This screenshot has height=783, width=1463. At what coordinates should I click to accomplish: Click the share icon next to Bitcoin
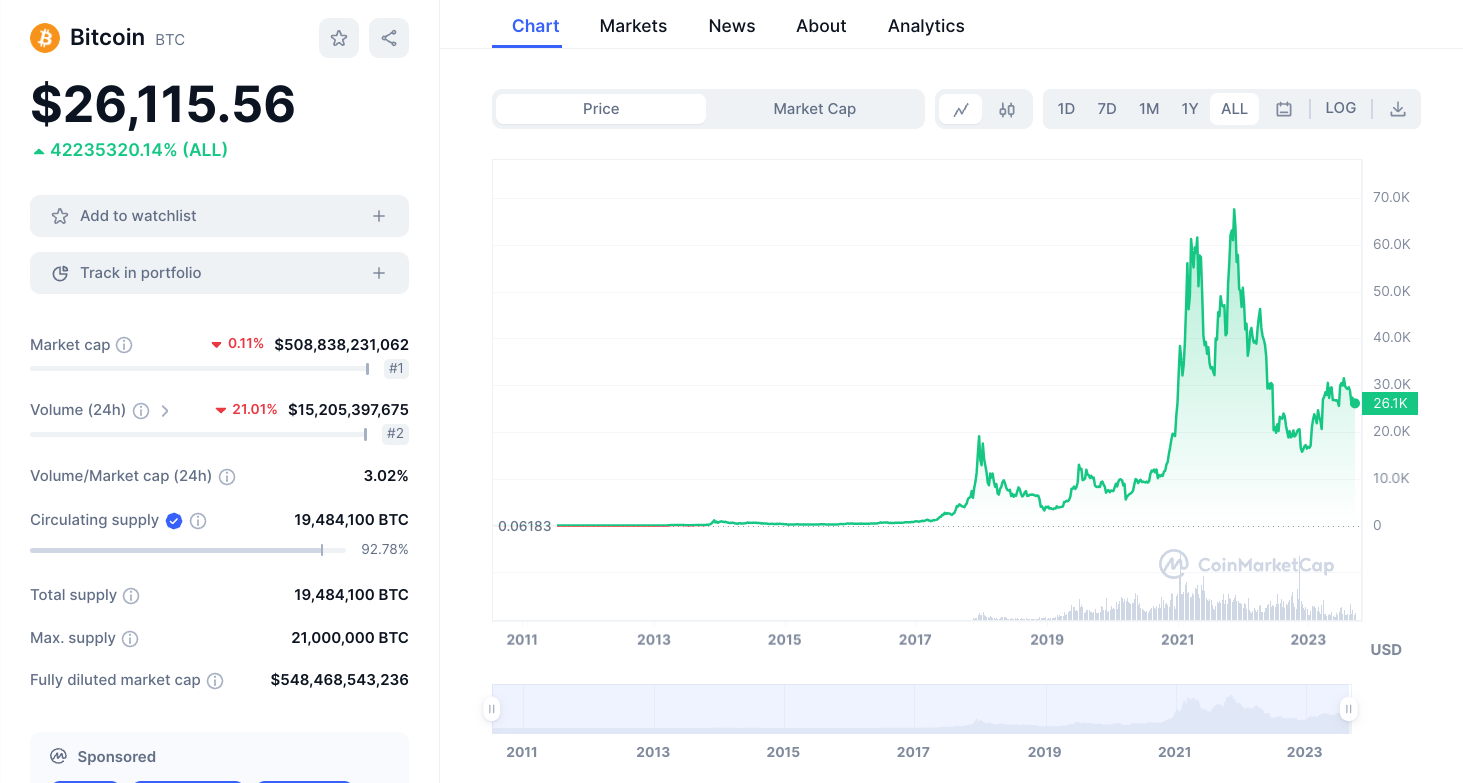(x=389, y=38)
